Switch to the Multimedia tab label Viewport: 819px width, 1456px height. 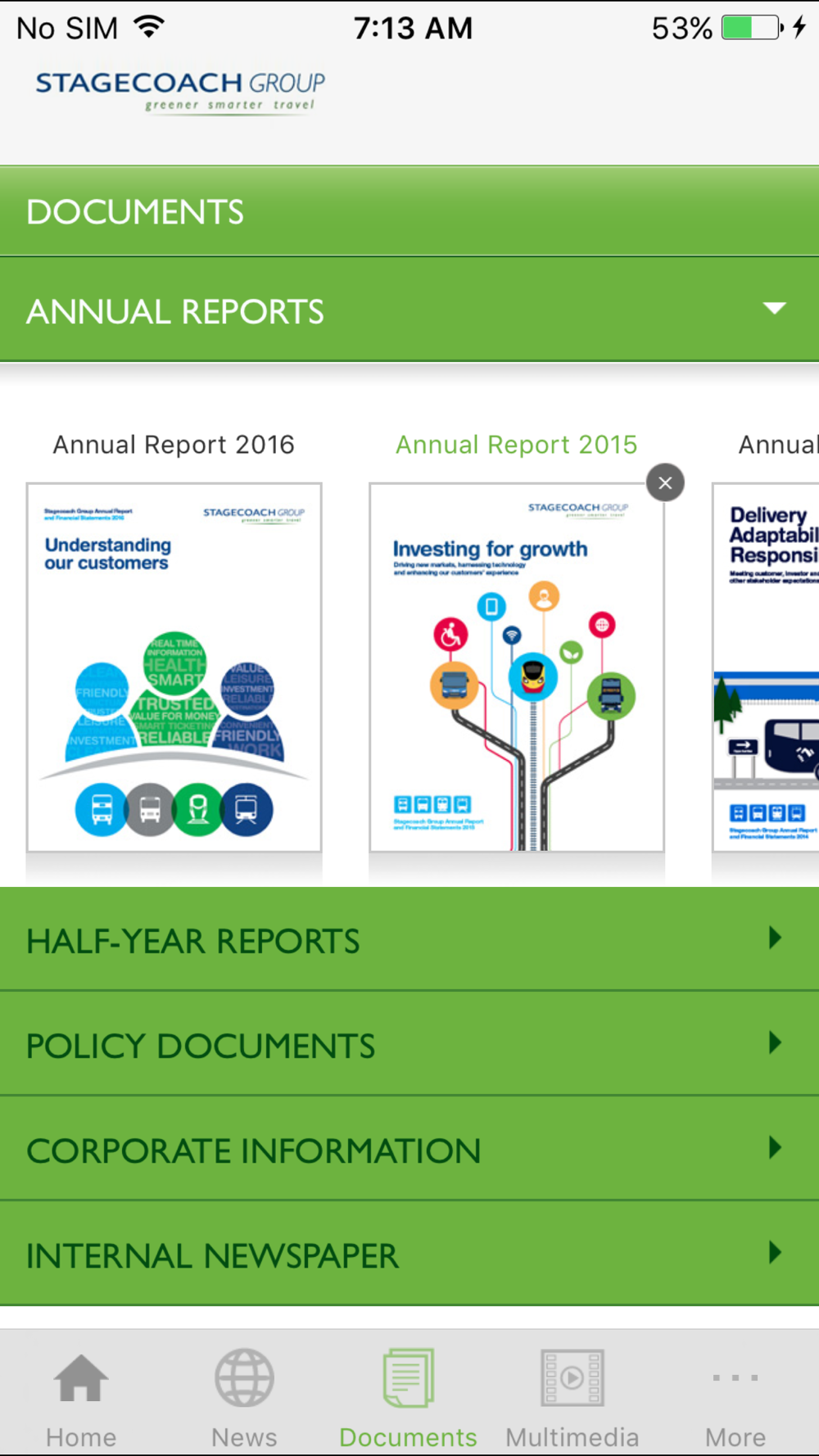point(572,1437)
